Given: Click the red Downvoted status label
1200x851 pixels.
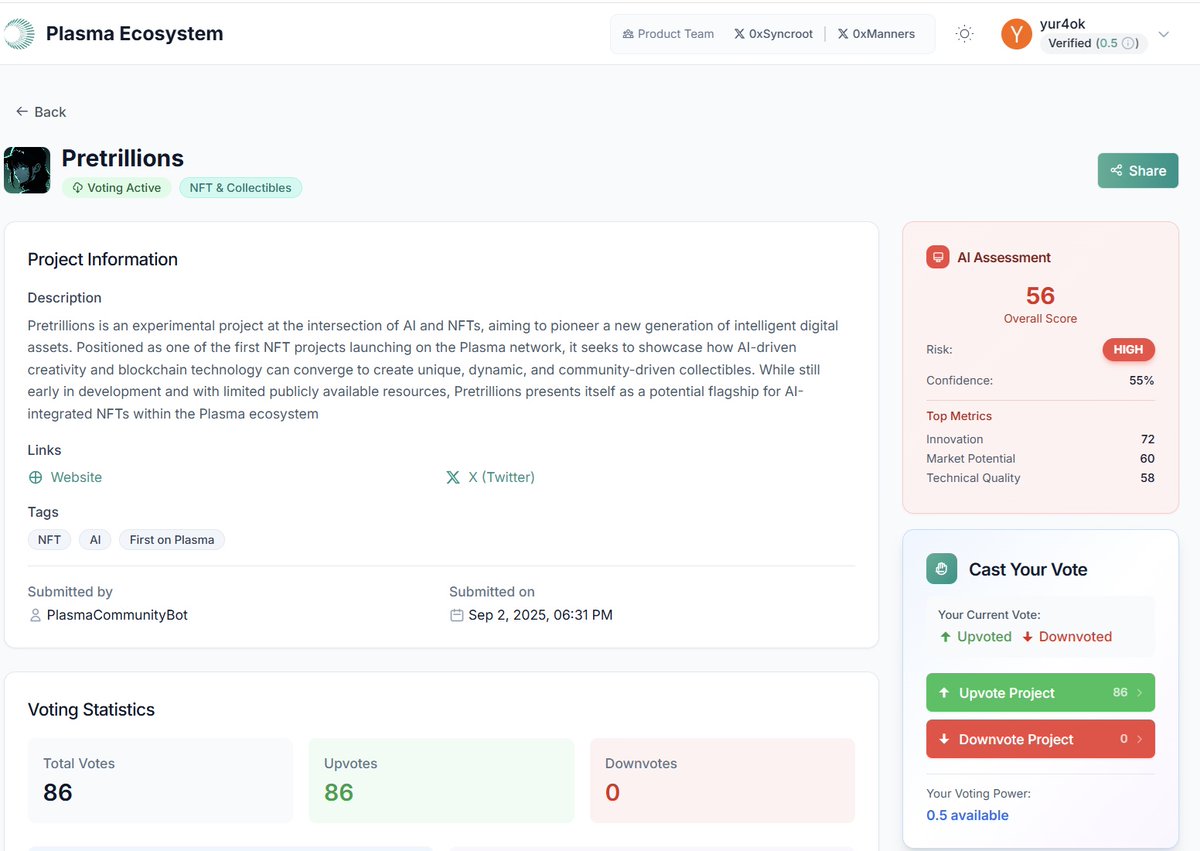Looking at the screenshot, I should (1066, 637).
